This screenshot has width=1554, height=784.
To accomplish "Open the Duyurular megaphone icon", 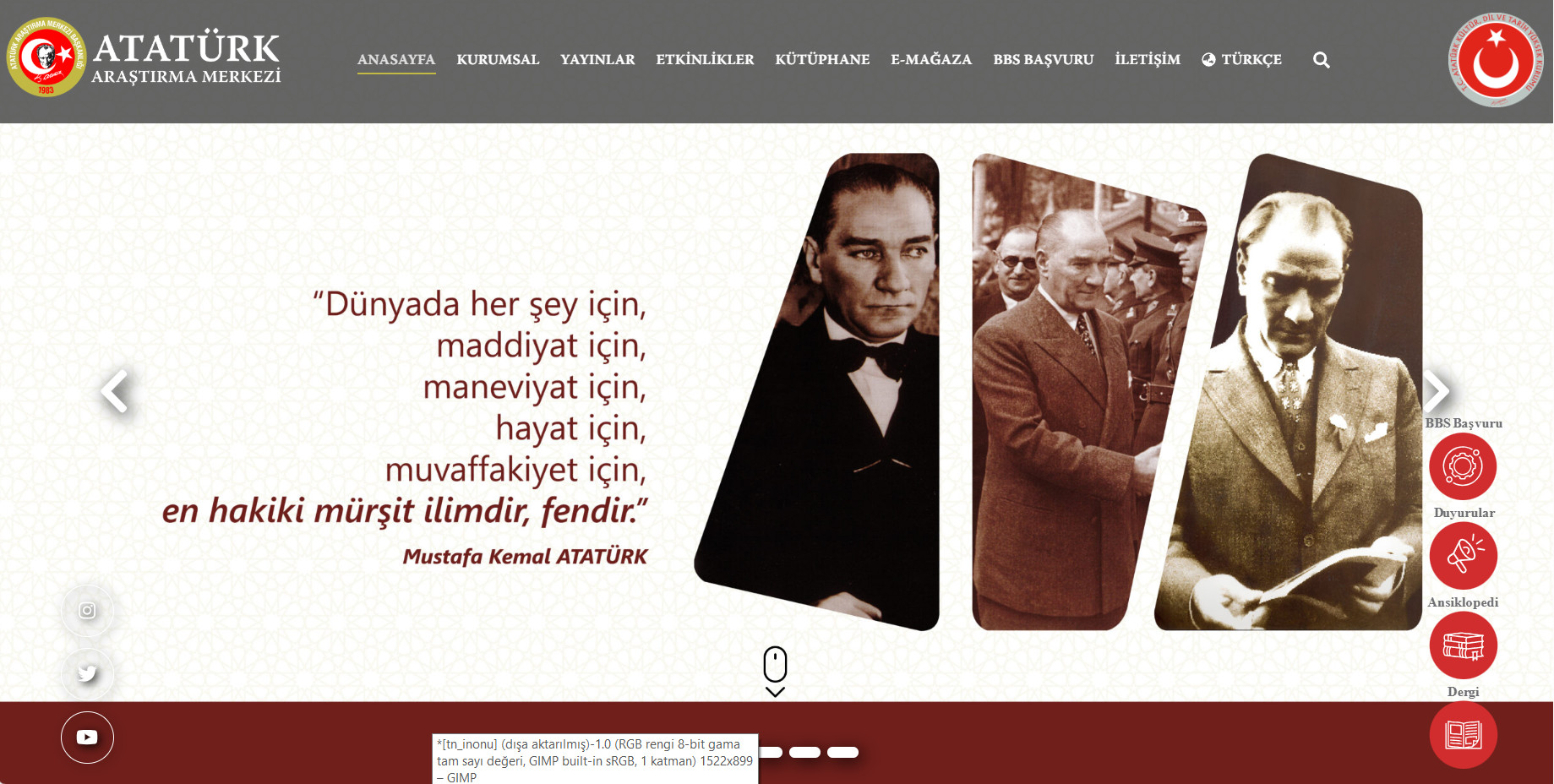I will [1463, 556].
